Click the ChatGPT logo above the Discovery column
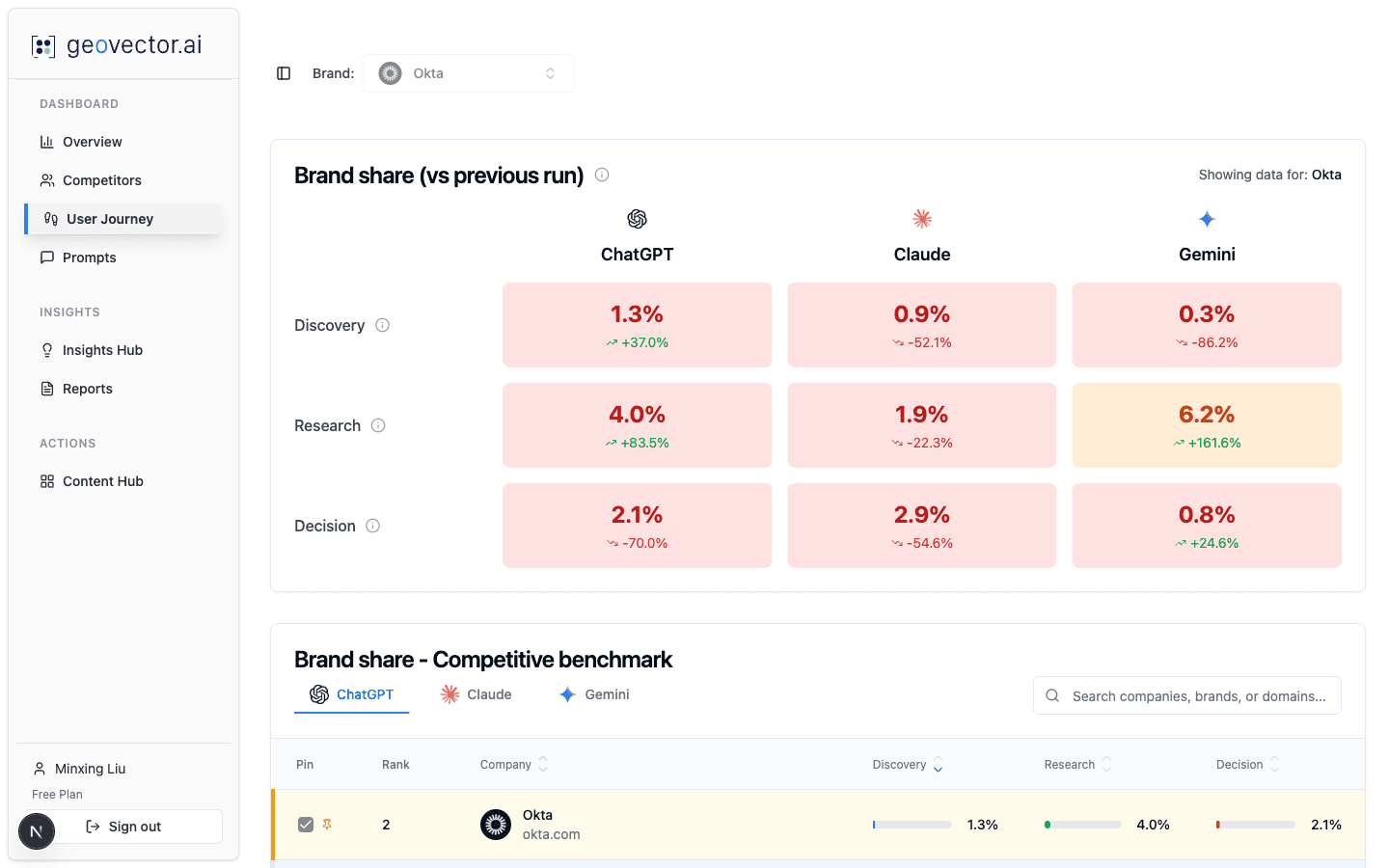Viewport: 1389px width, 868px height. point(637,218)
